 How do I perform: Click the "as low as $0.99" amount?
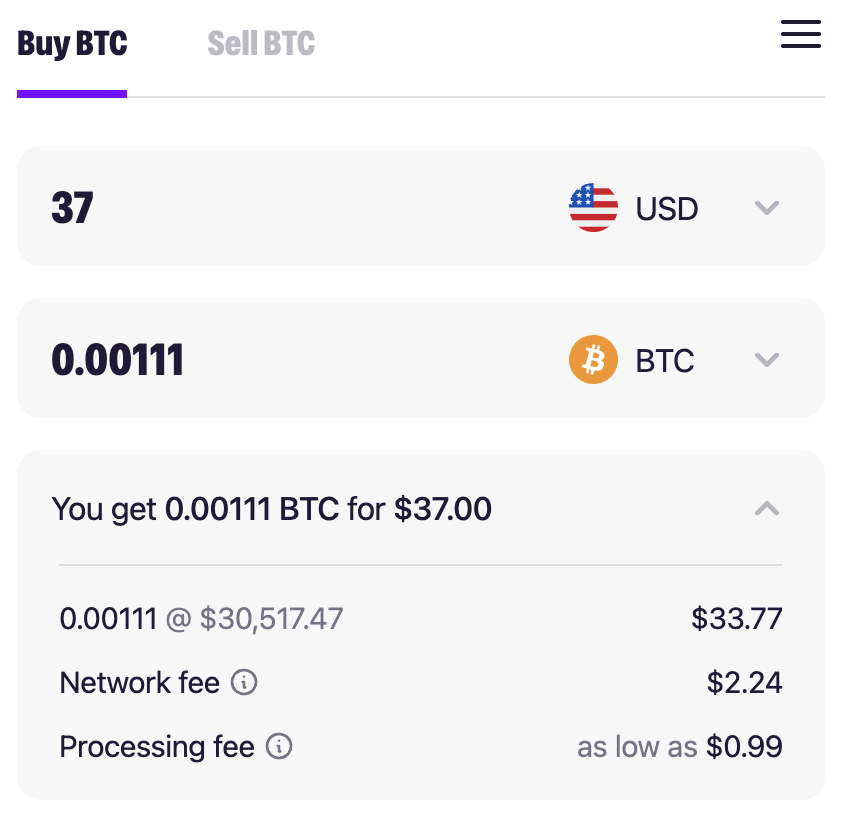coord(679,747)
